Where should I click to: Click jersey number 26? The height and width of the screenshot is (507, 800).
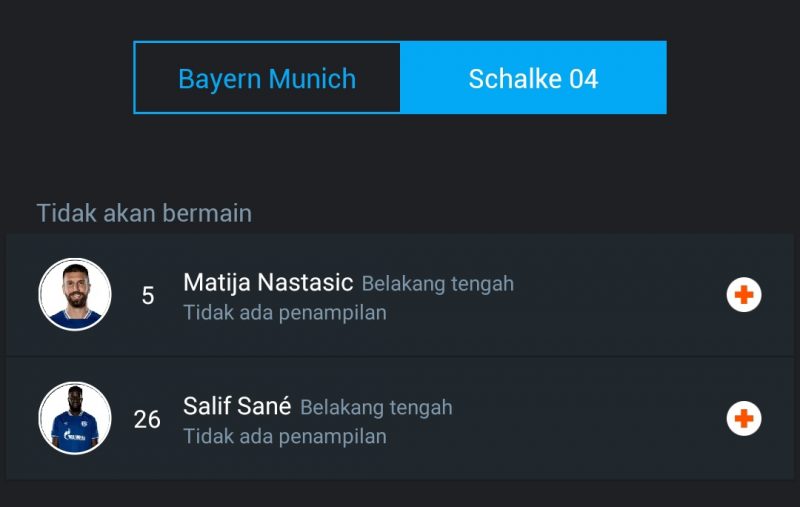tap(147, 420)
